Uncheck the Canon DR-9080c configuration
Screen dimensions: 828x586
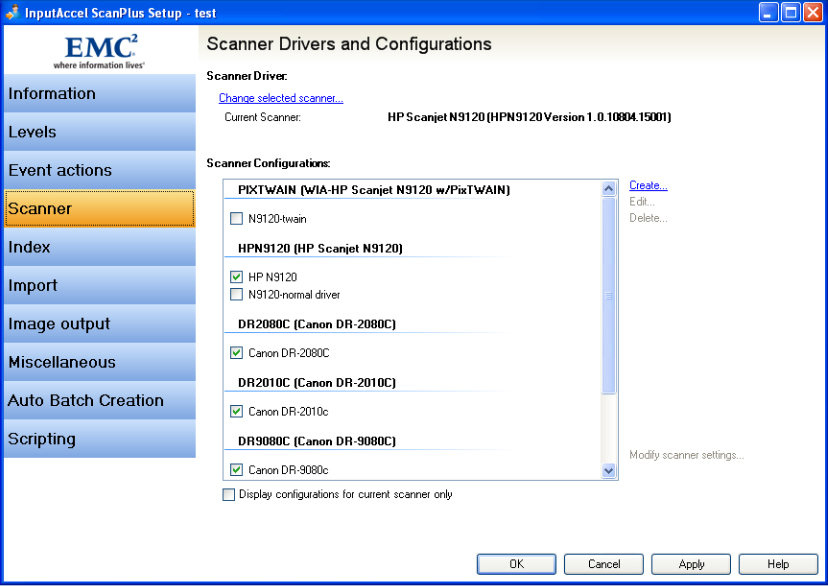click(x=237, y=470)
